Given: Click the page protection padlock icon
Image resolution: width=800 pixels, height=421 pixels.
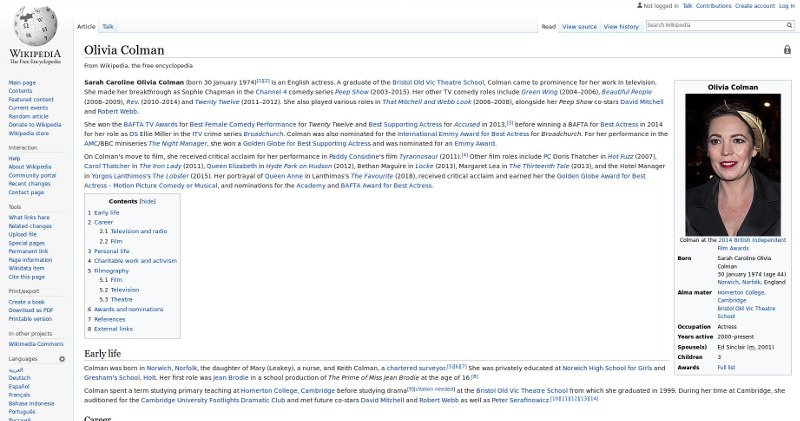Looking at the screenshot, I should point(787,49).
